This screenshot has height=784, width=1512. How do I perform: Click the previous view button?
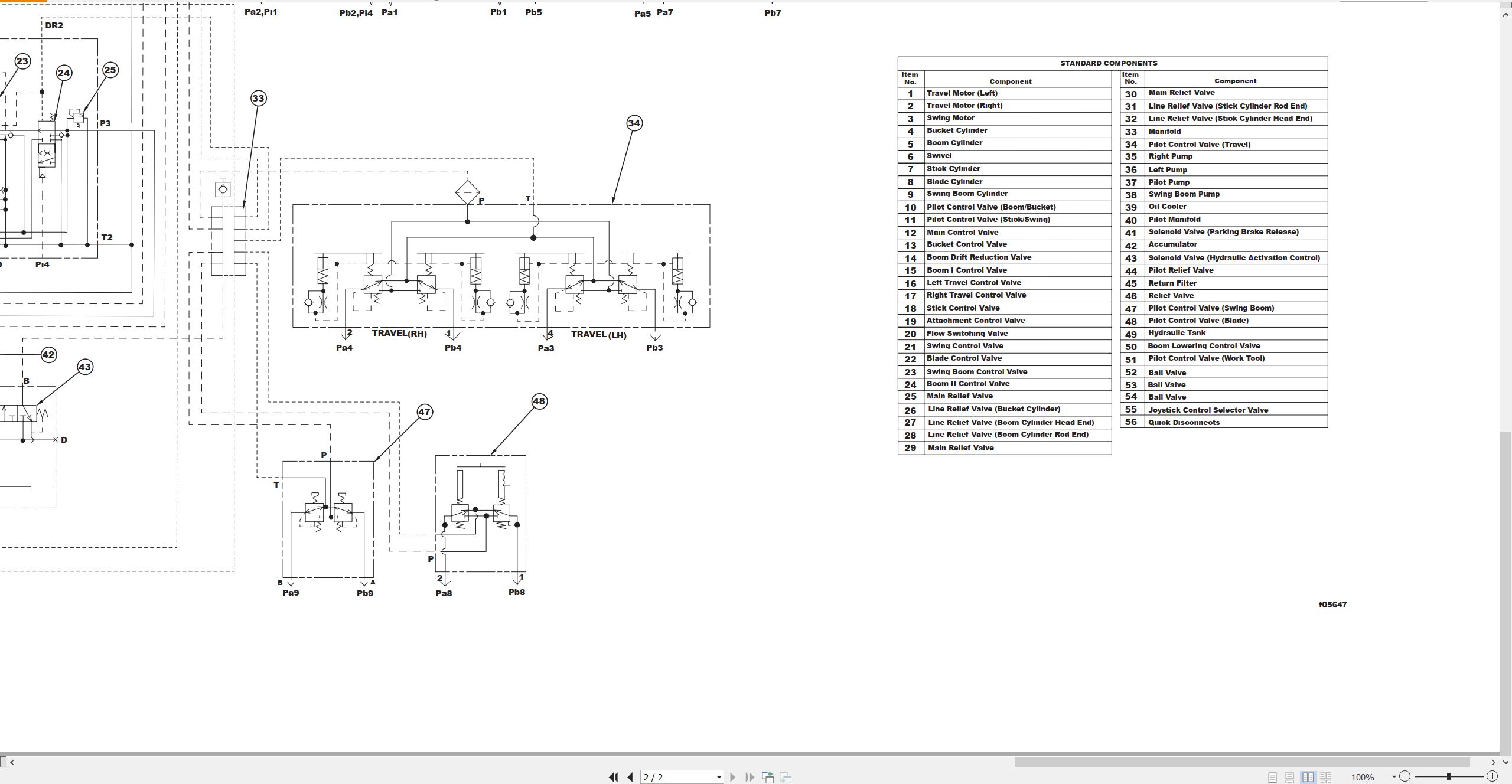(768, 777)
